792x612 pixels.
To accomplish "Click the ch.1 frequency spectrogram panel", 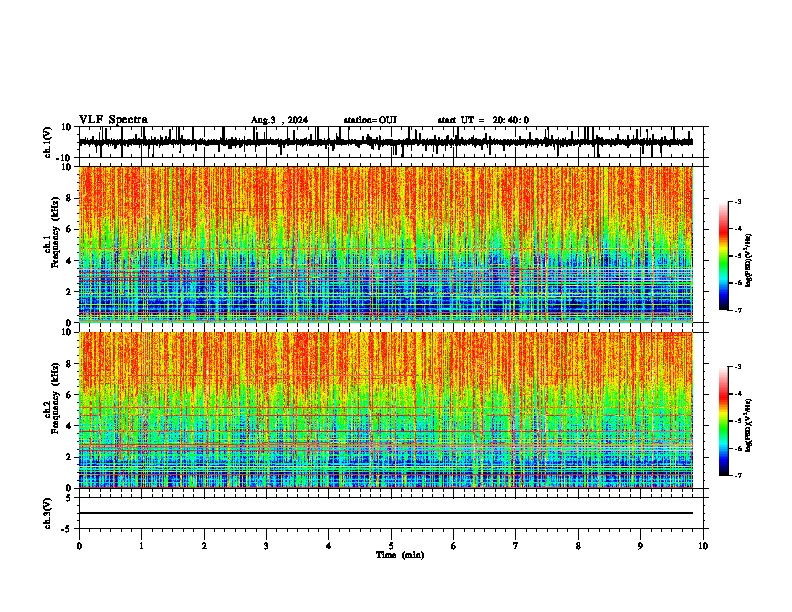I will coord(386,244).
